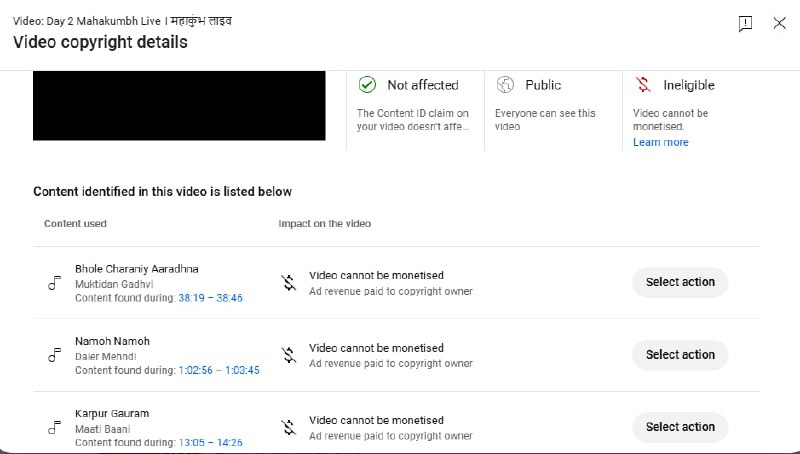Open Select action for Karpur Gauram
The width and height of the screenshot is (800, 454).
tap(680, 427)
